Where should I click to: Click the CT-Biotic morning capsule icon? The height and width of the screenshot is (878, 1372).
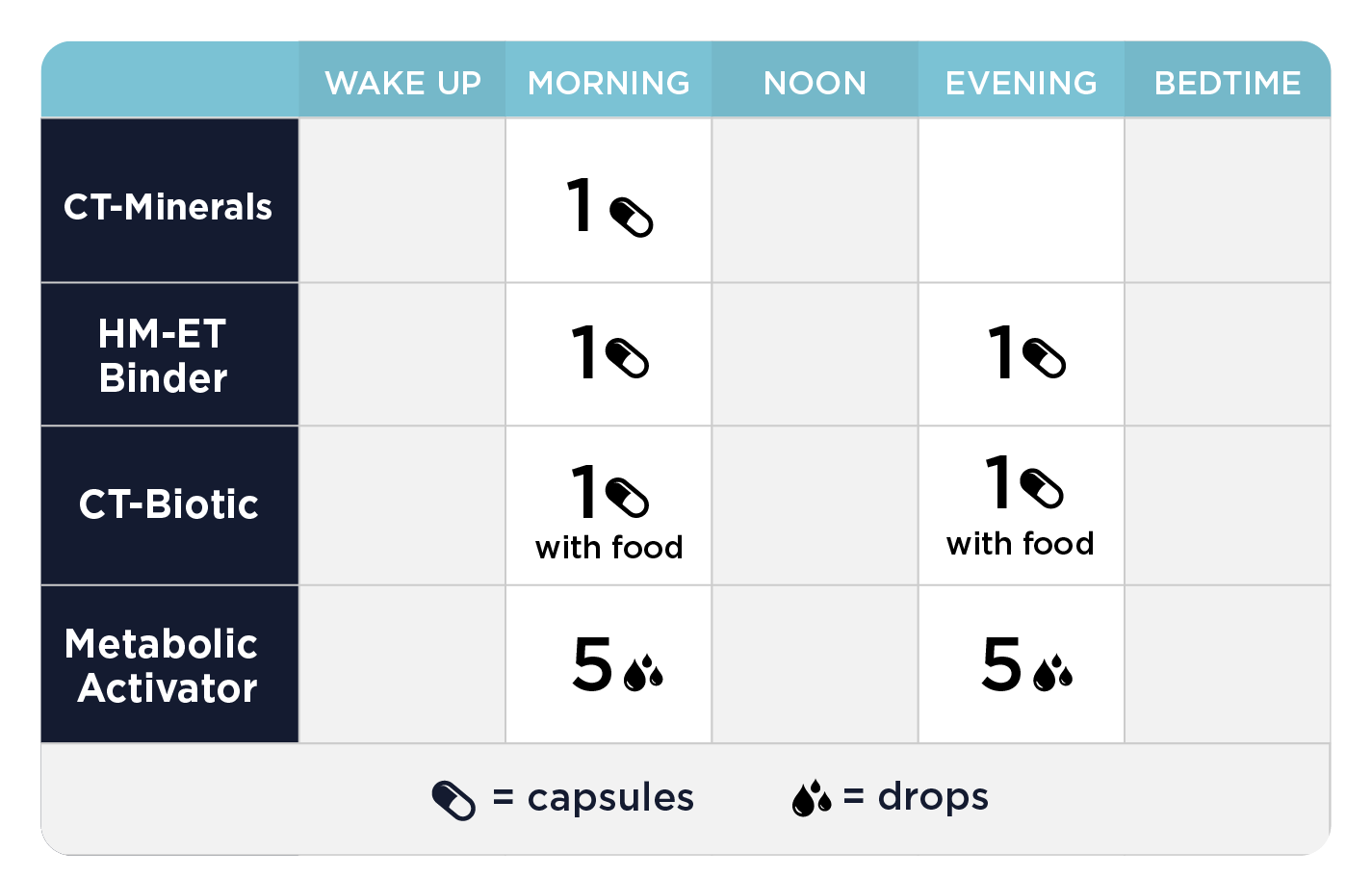628,498
